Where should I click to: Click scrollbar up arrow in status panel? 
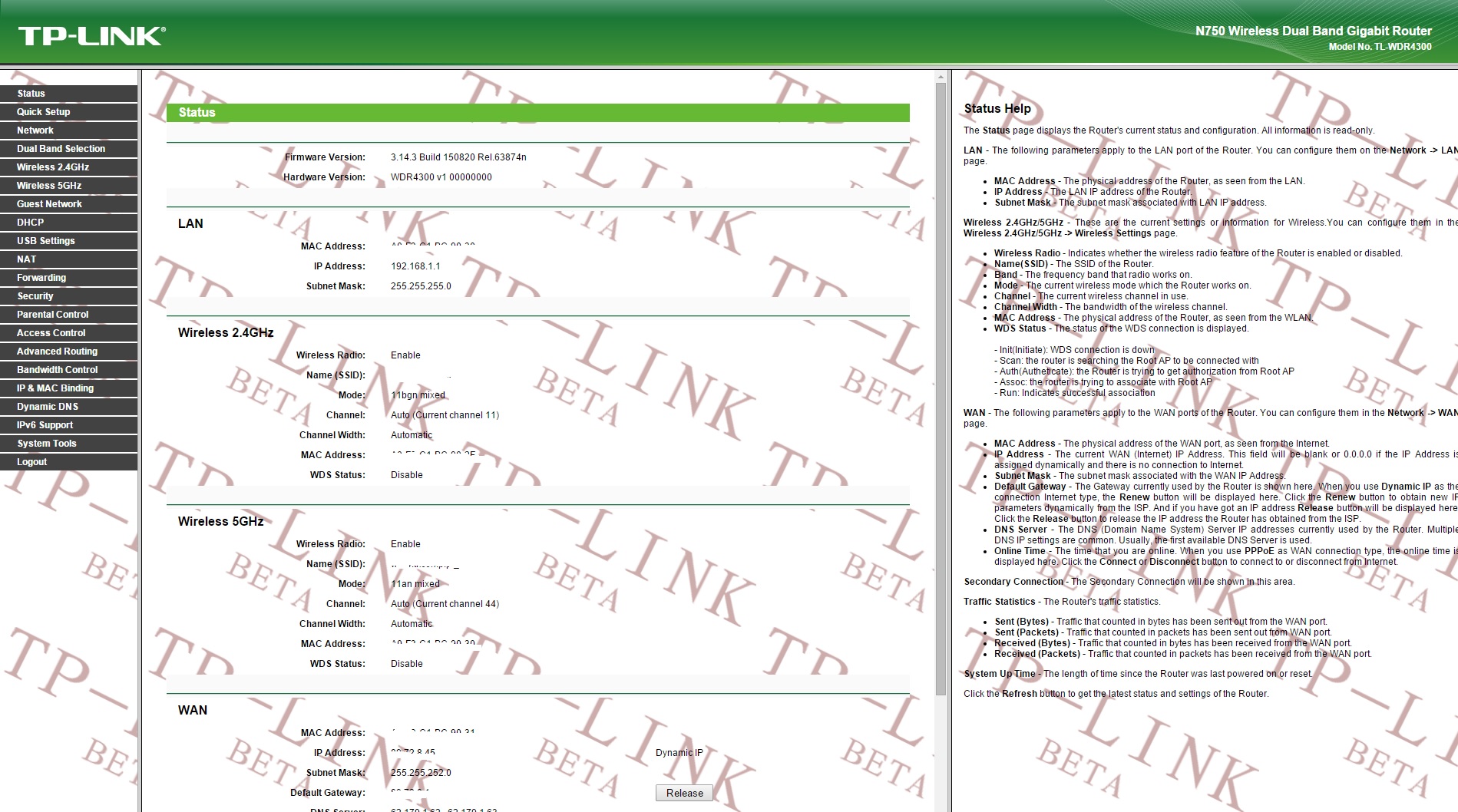click(x=941, y=78)
